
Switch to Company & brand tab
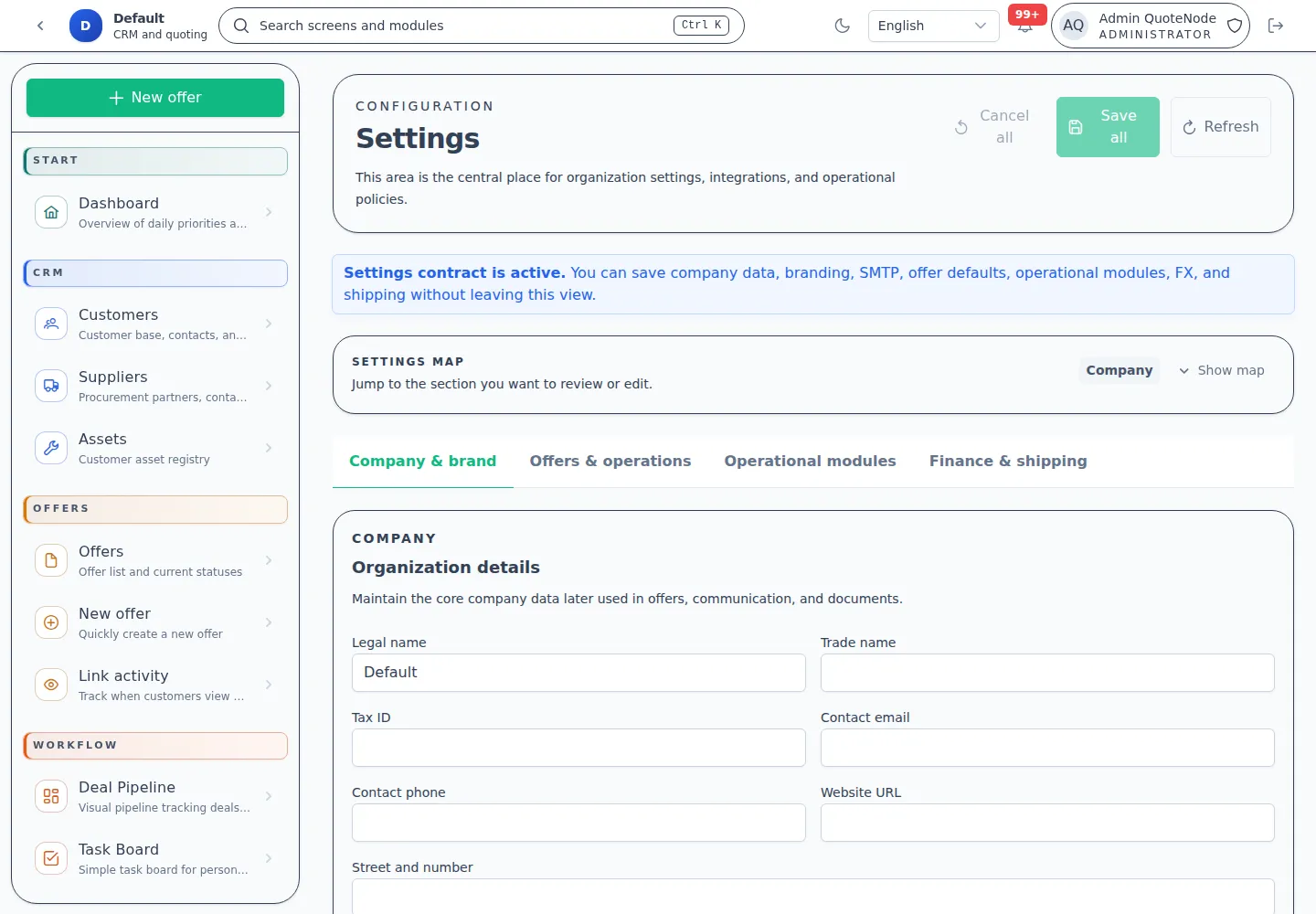pos(422,462)
